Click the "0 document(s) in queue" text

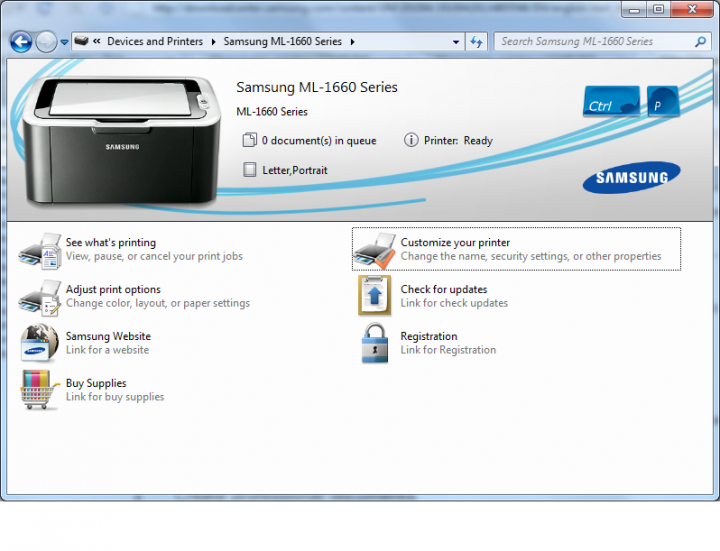(319, 141)
